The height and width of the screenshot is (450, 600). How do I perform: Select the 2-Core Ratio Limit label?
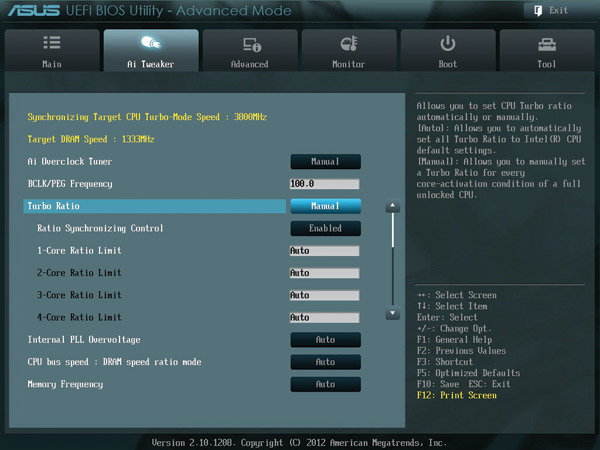(79, 273)
